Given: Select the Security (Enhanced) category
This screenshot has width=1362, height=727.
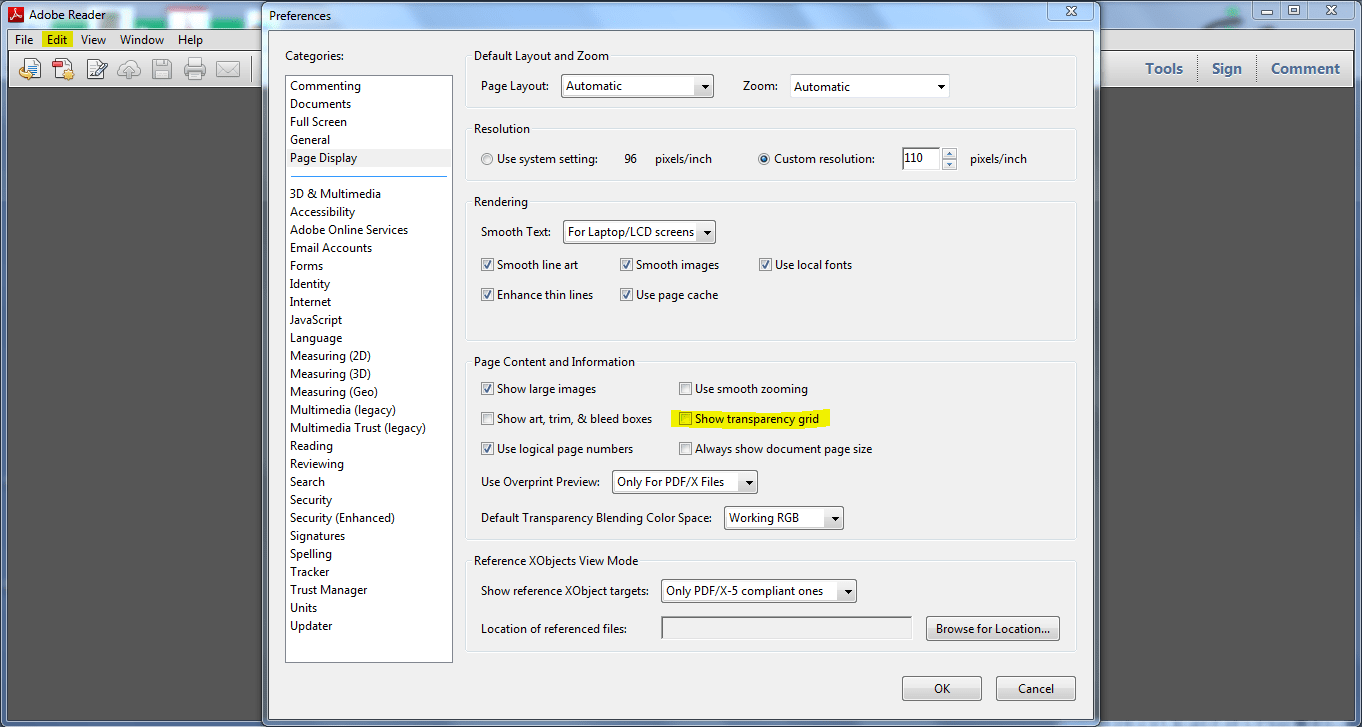Looking at the screenshot, I should point(342,518).
